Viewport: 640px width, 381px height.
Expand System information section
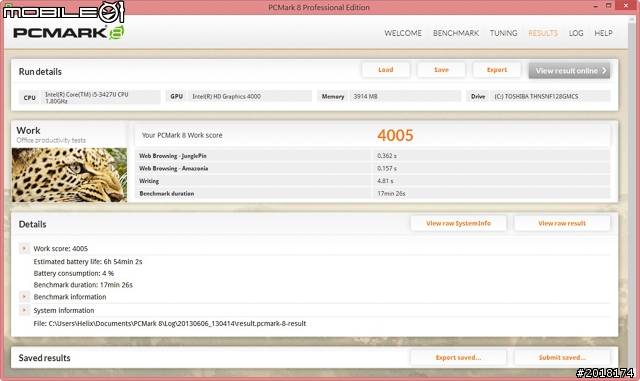pos(24,310)
